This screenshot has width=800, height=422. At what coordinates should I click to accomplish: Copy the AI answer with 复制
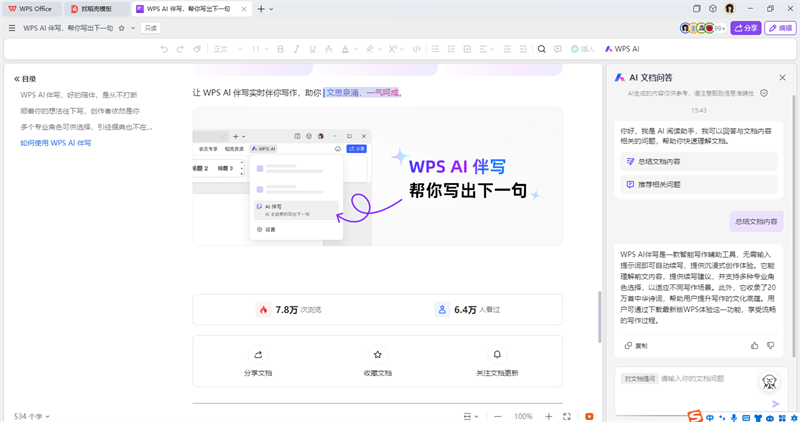[636, 345]
